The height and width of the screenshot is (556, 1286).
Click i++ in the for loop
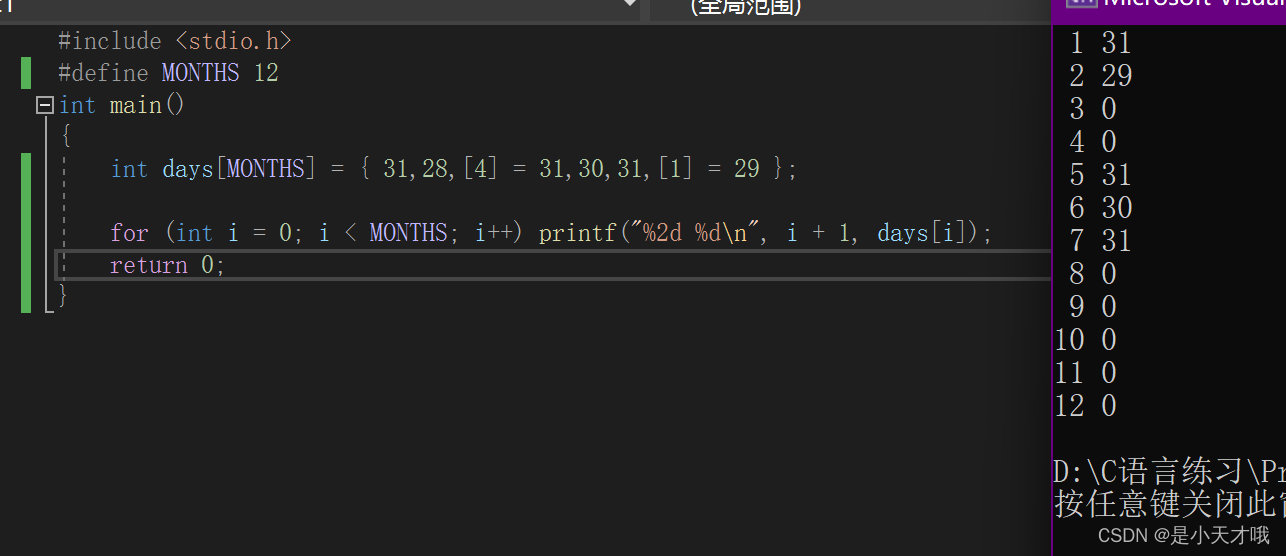click(x=493, y=233)
